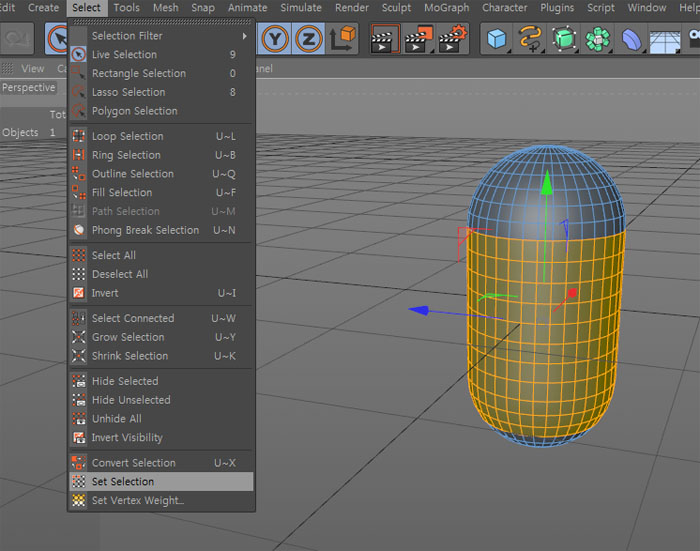Image resolution: width=700 pixels, height=551 pixels.
Task: Click the disabled Path Selection entry
Action: click(x=162, y=211)
